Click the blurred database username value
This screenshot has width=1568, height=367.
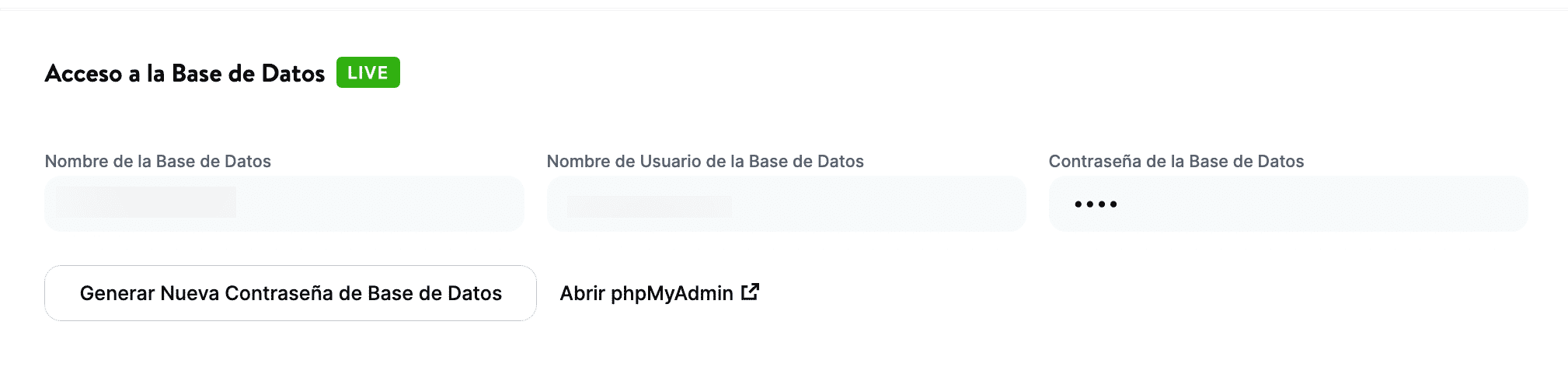[649, 206]
